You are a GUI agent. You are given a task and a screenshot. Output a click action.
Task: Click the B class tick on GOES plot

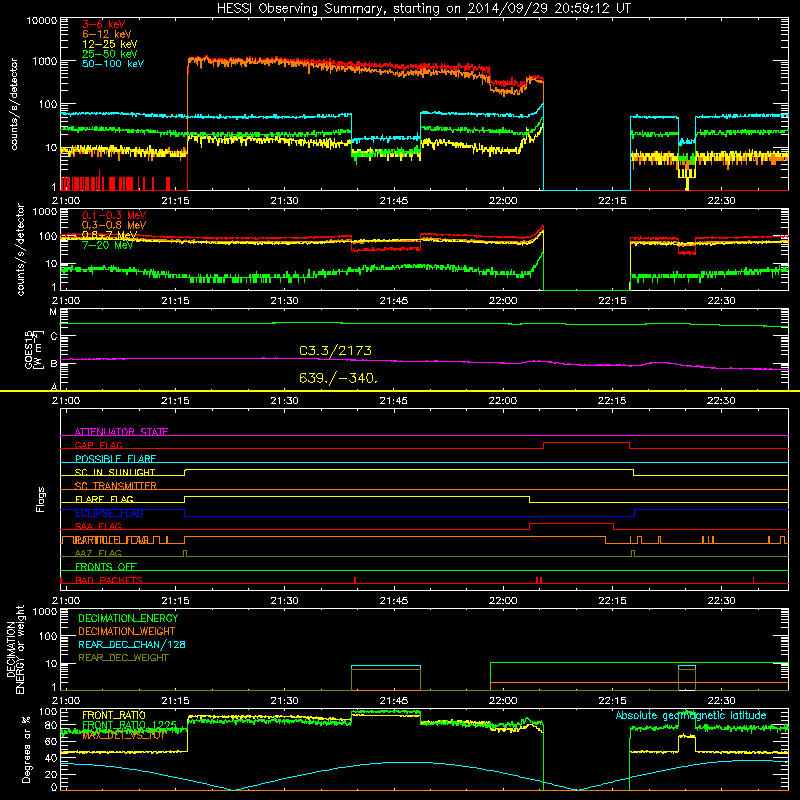[x=54, y=364]
